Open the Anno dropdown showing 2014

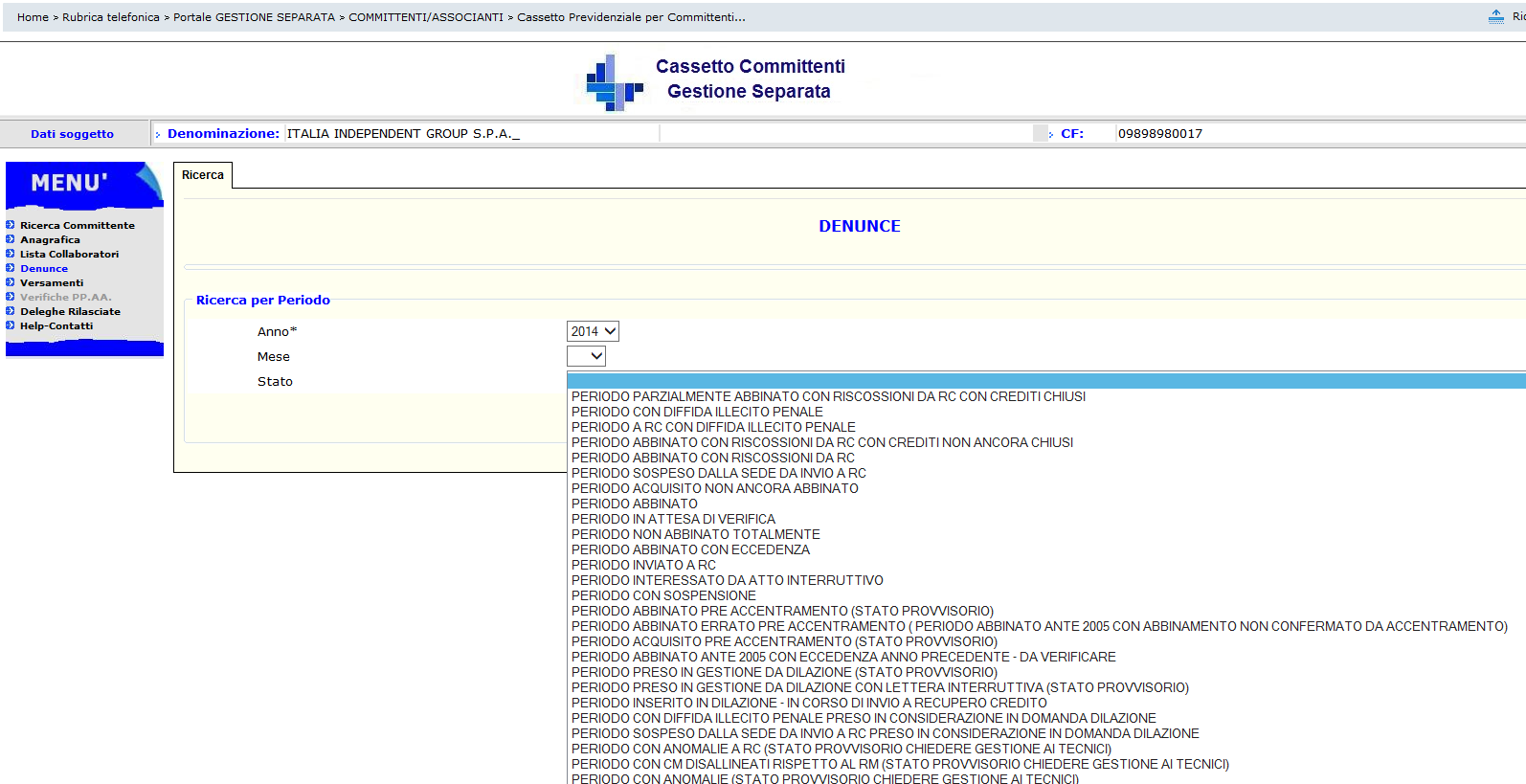593,331
